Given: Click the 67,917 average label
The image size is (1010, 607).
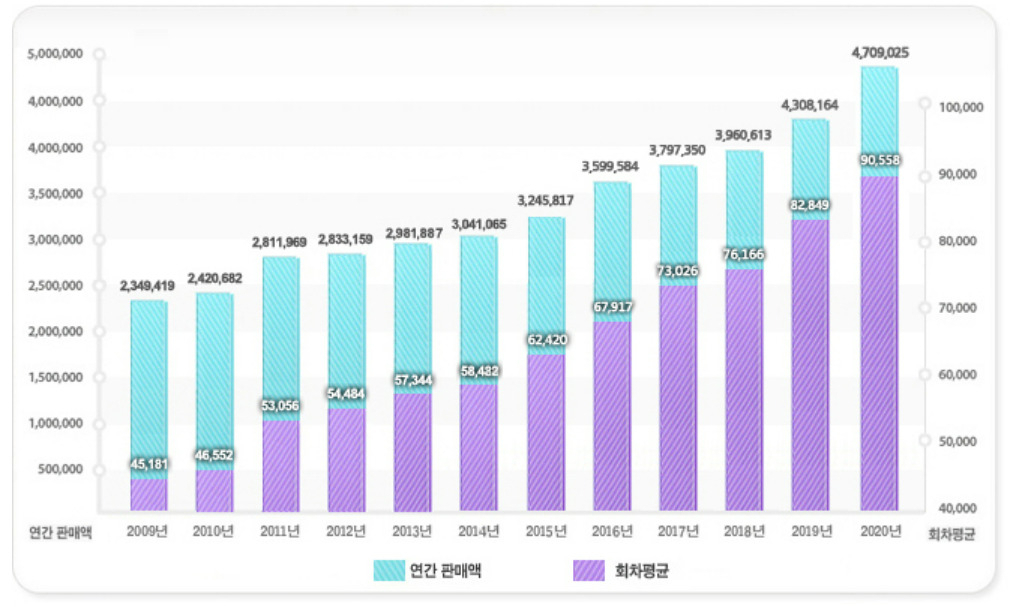Looking at the screenshot, I should 613,307.
